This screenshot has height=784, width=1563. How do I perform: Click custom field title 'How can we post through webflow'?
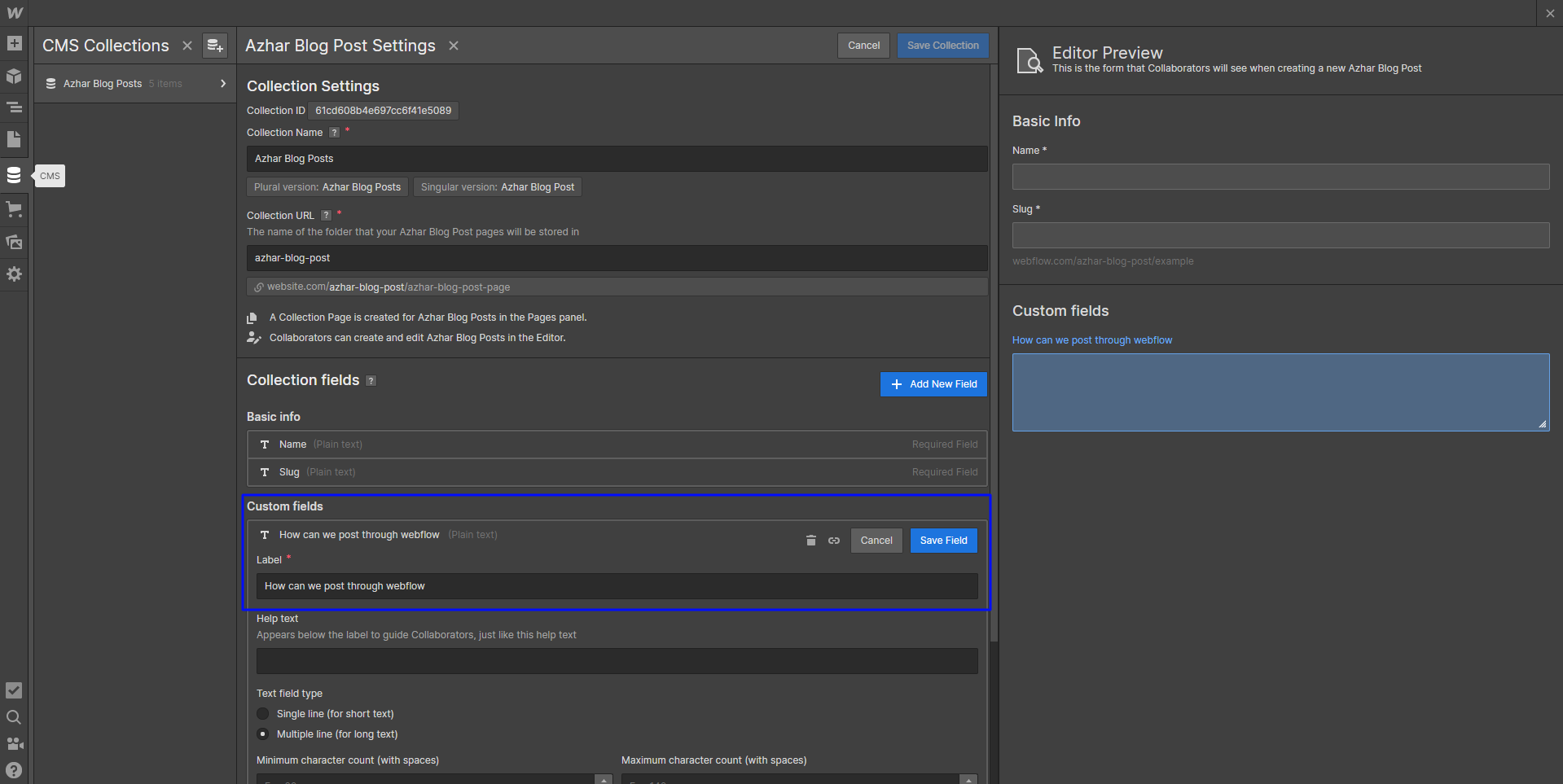pos(359,535)
